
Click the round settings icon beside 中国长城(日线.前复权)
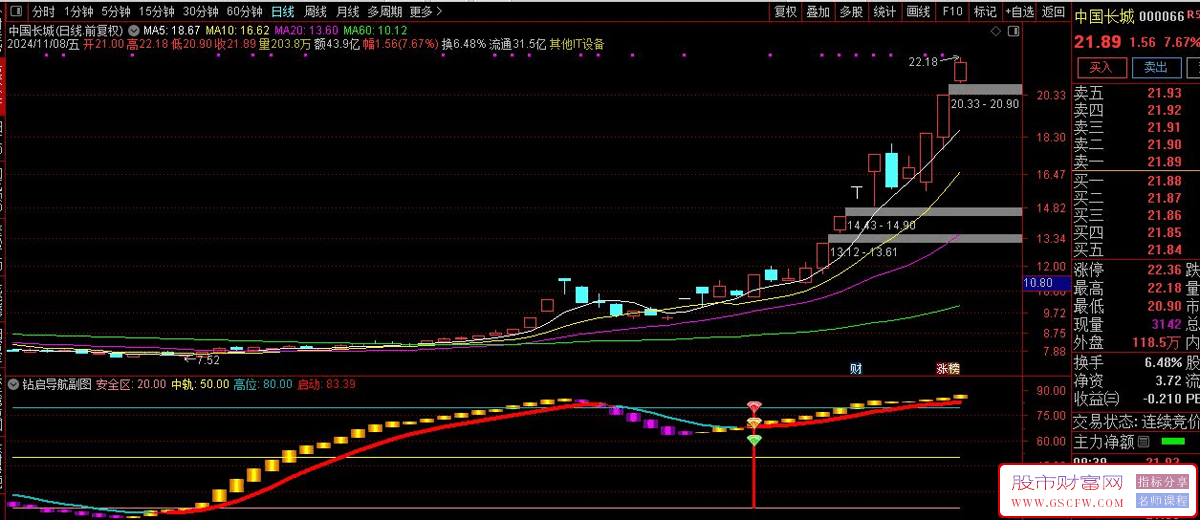pyautogui.click(x=133, y=30)
